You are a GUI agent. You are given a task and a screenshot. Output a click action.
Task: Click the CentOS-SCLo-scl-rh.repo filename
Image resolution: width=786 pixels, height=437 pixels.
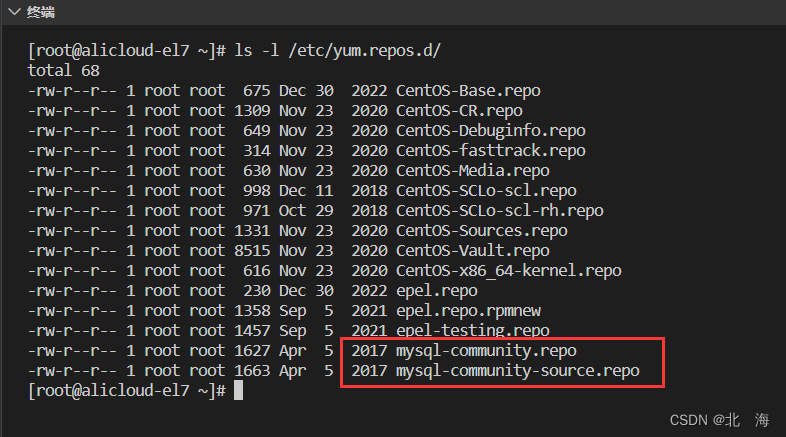(500, 211)
